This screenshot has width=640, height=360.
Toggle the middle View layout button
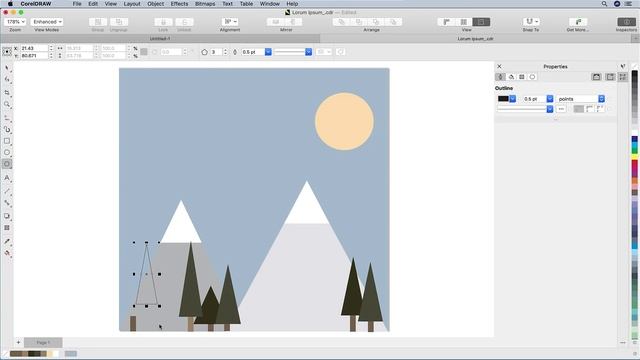pos(464,22)
